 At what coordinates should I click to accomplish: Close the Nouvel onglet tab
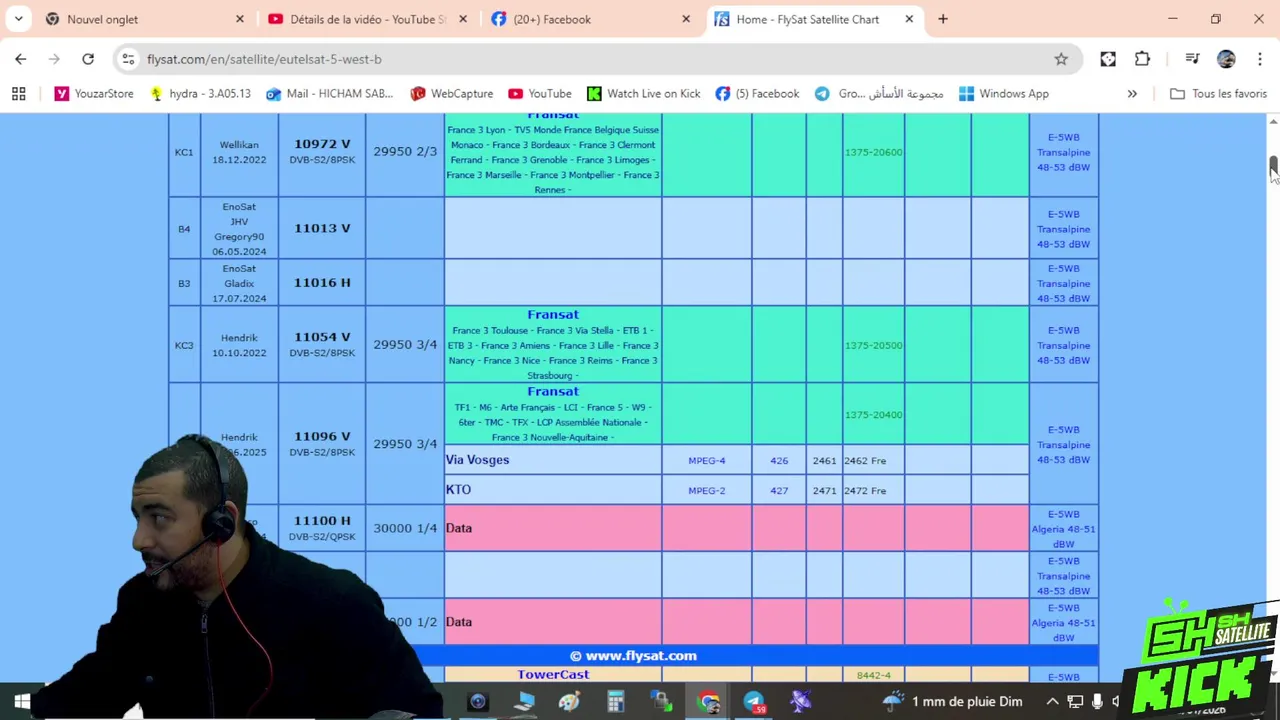[240, 19]
